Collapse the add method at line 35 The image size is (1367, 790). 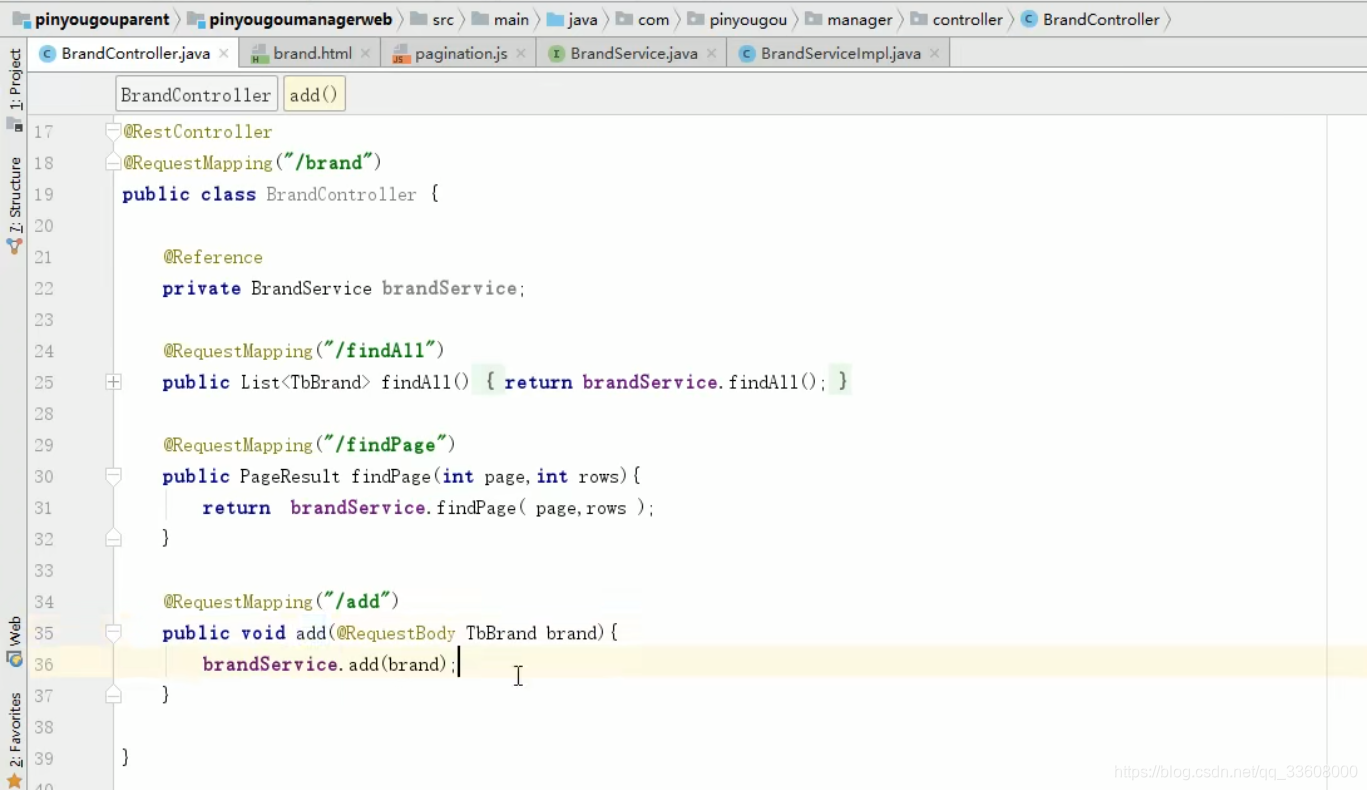point(113,633)
